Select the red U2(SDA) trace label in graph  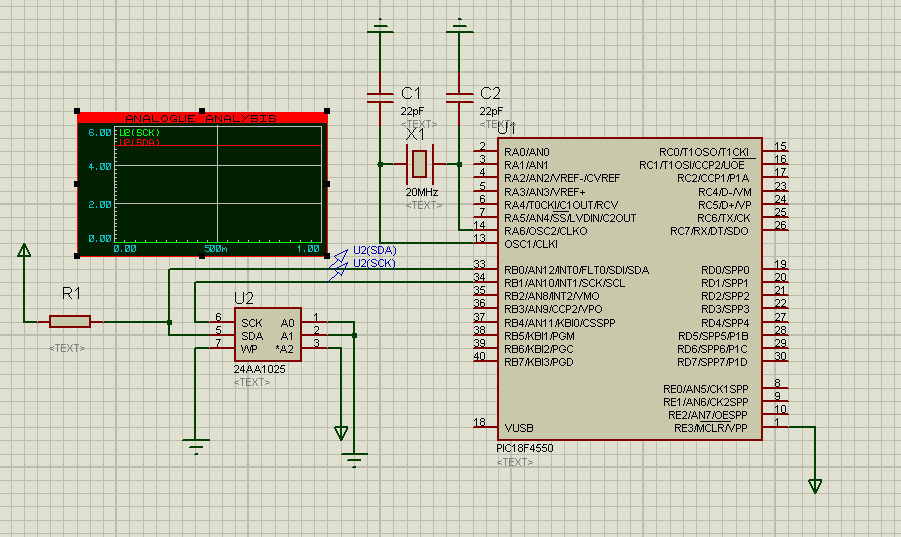pos(140,141)
